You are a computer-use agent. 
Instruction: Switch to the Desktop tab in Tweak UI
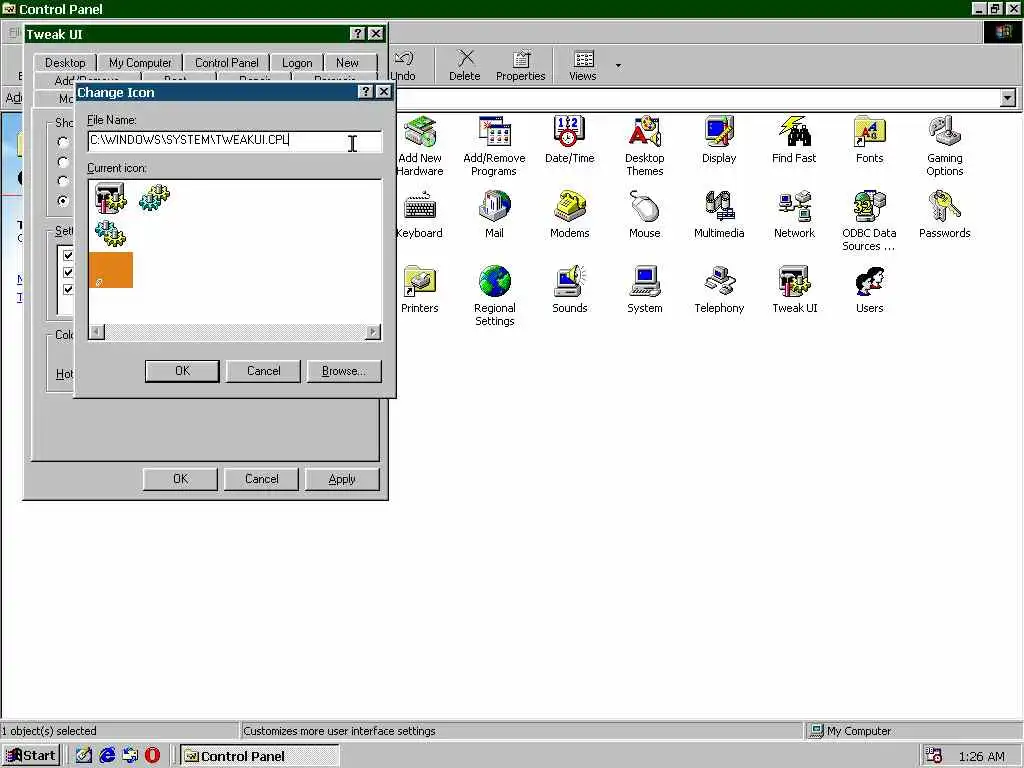65,63
